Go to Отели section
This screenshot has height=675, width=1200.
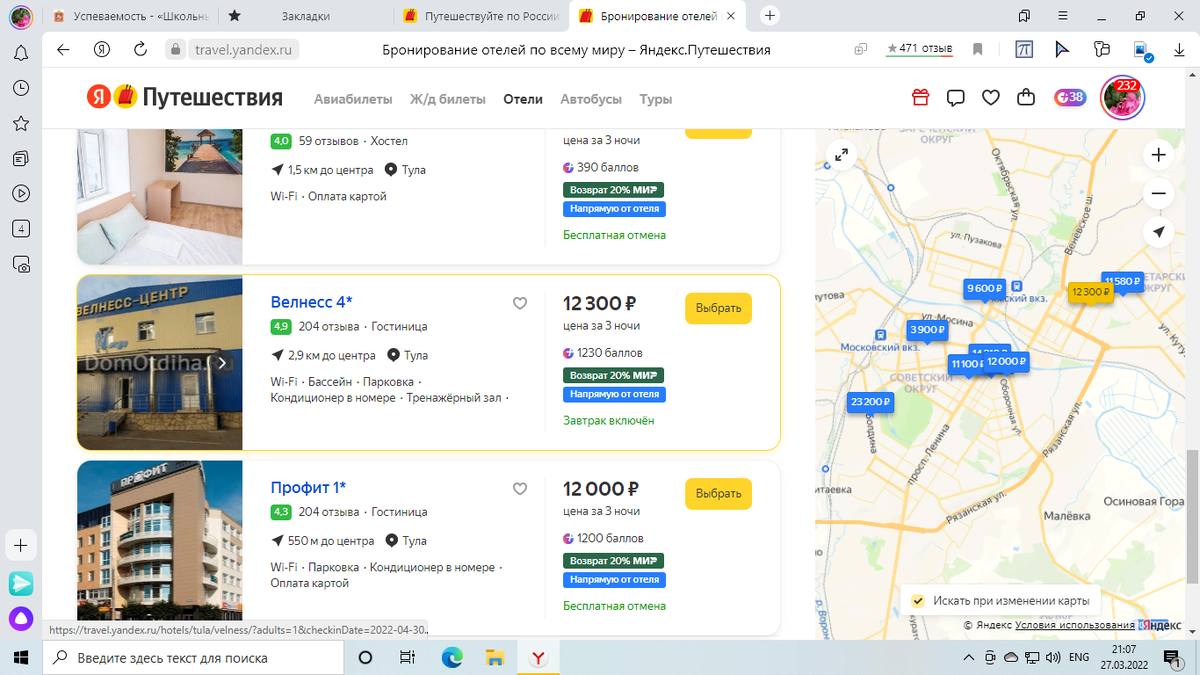(x=523, y=99)
